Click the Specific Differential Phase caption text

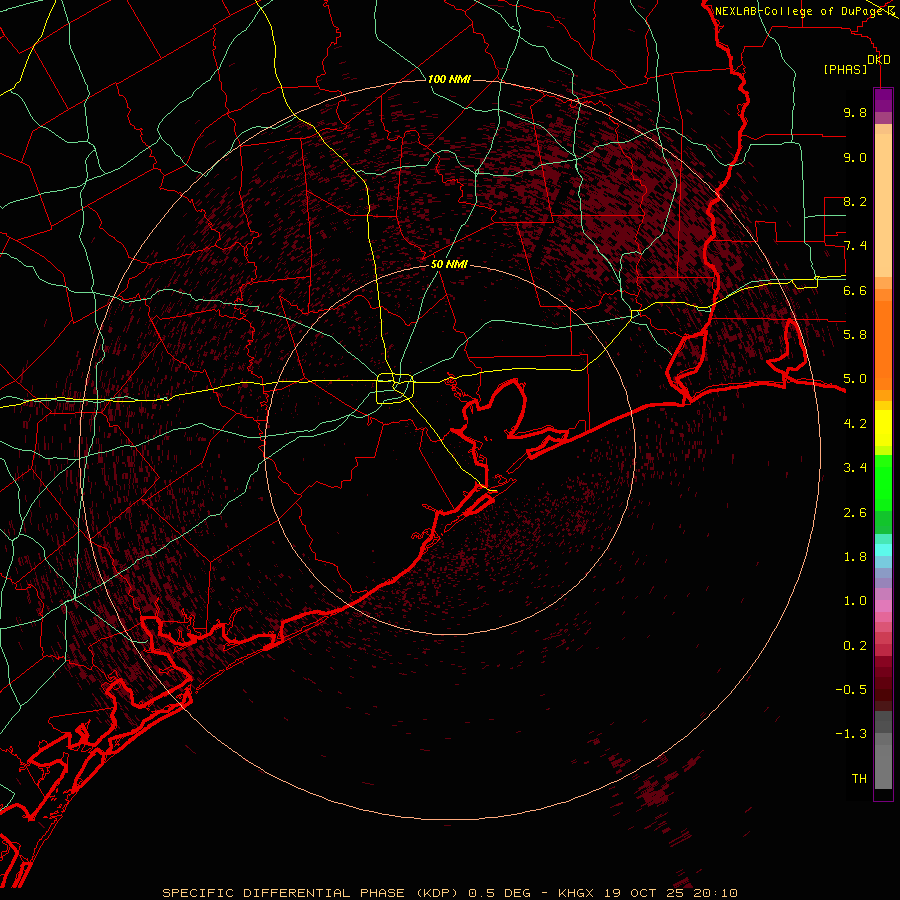tap(284, 892)
